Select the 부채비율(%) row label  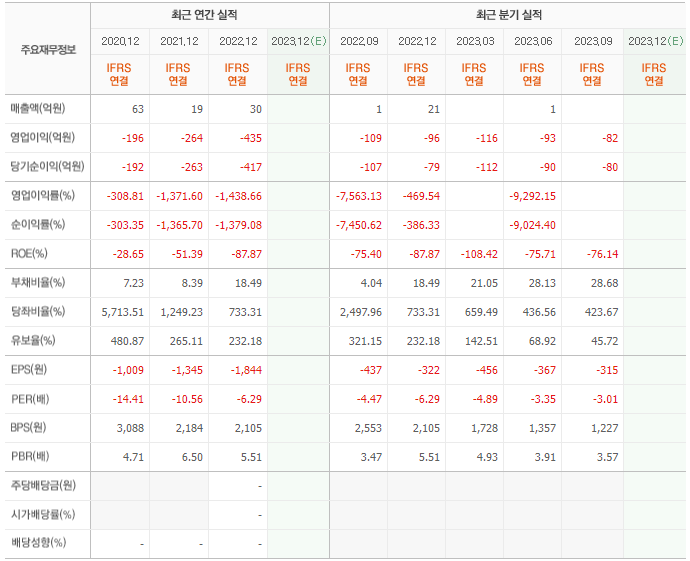pos(38,282)
